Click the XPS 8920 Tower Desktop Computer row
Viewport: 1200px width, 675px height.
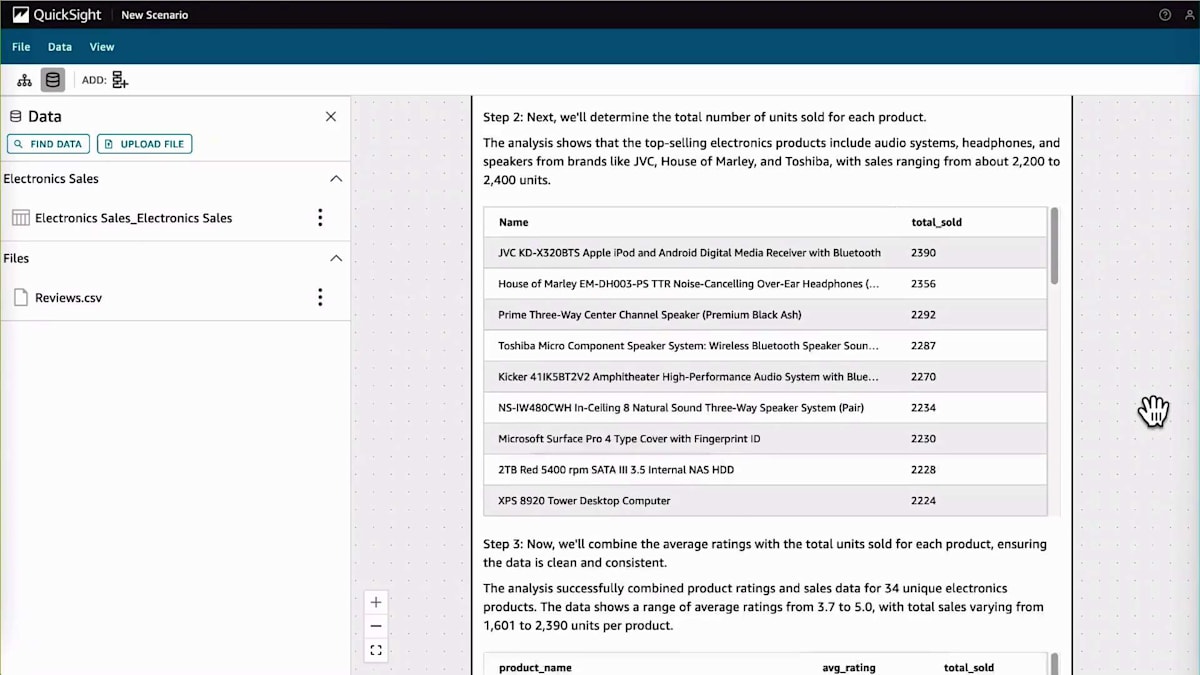[x=765, y=500]
